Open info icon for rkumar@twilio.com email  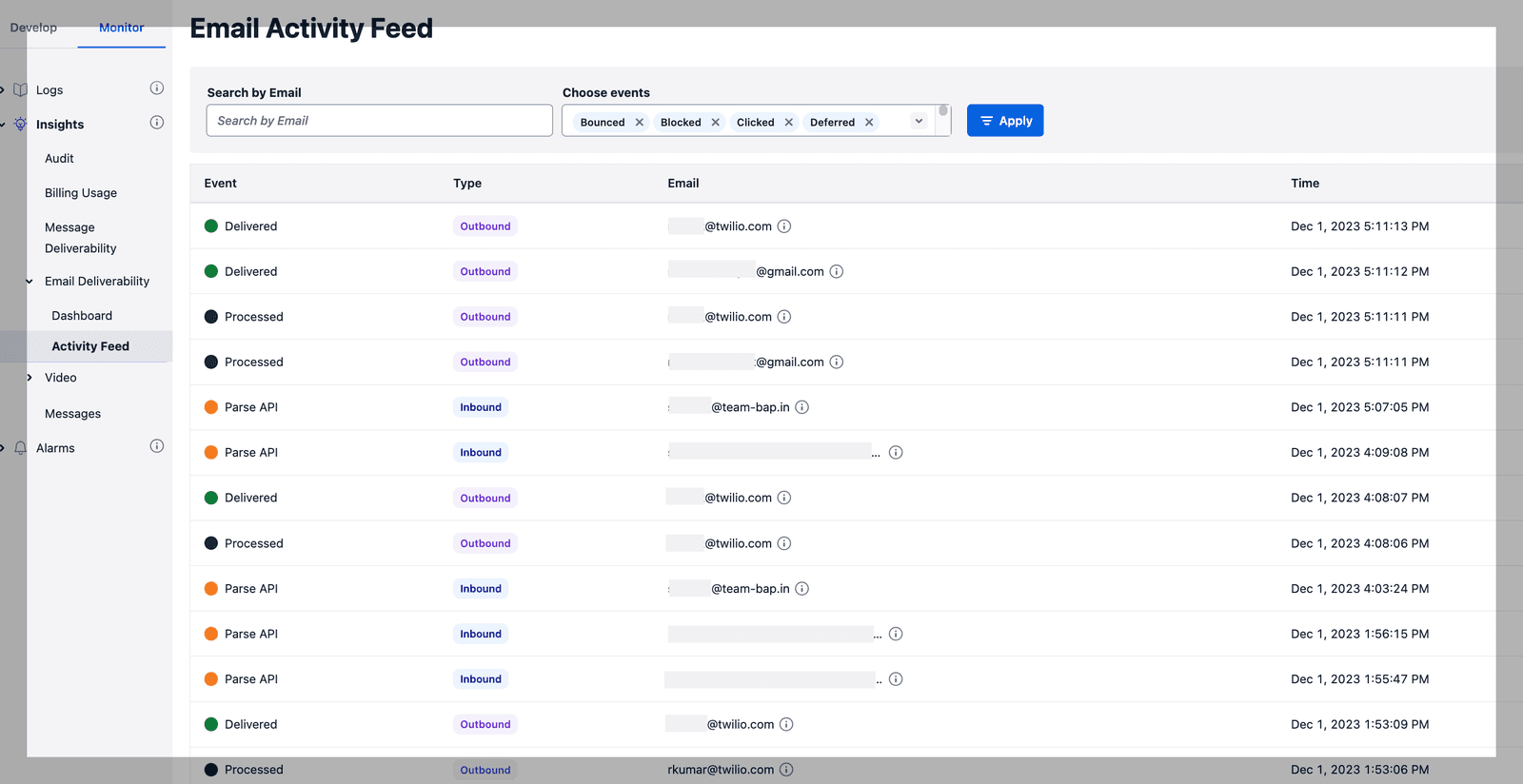786,770
